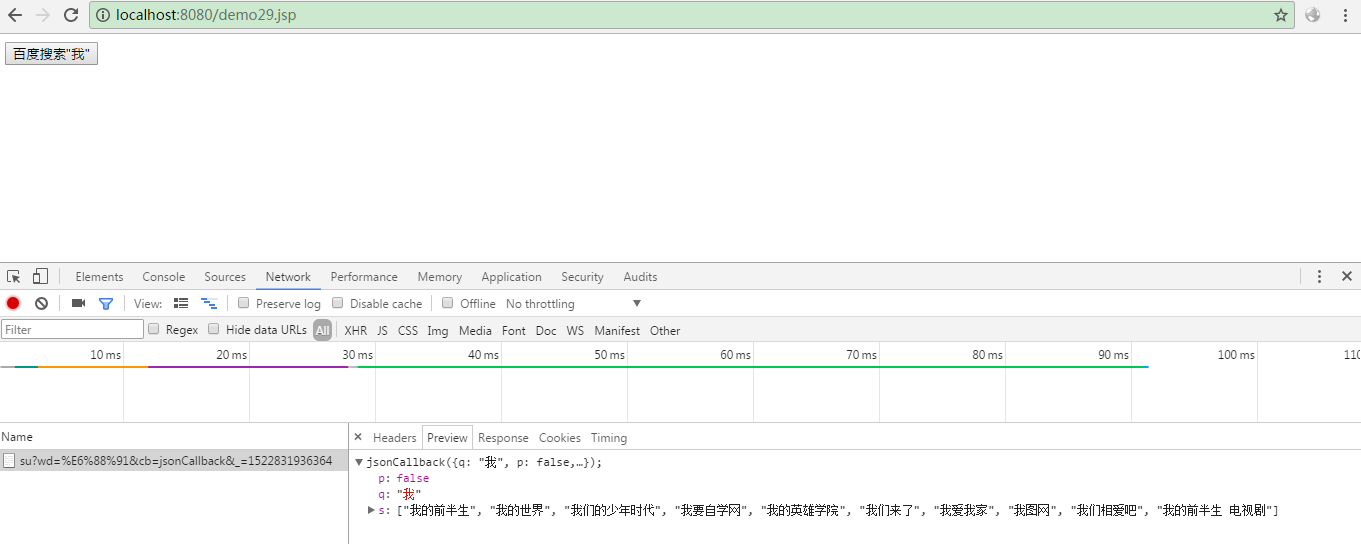Toggle capture screenshots camera icon
Image resolution: width=1361 pixels, height=544 pixels.
78,303
